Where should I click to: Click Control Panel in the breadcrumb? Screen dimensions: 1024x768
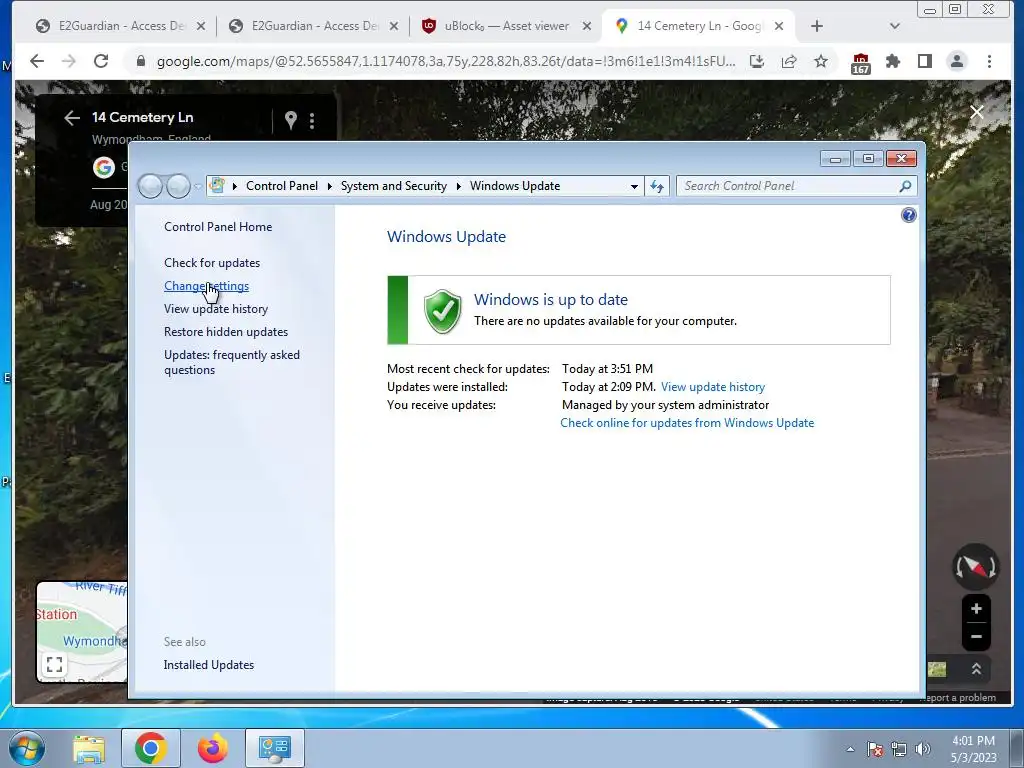(x=282, y=186)
